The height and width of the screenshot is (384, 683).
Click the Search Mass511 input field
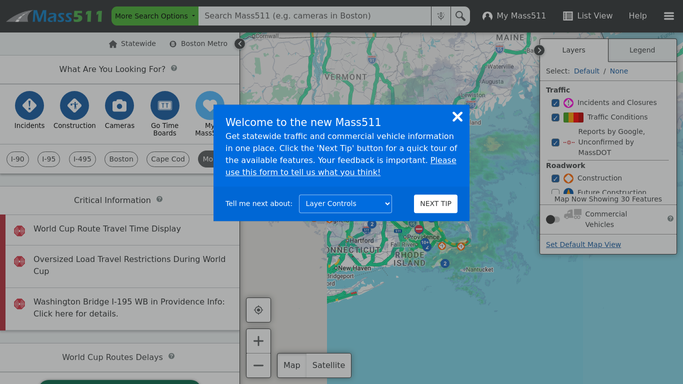pos(314,16)
